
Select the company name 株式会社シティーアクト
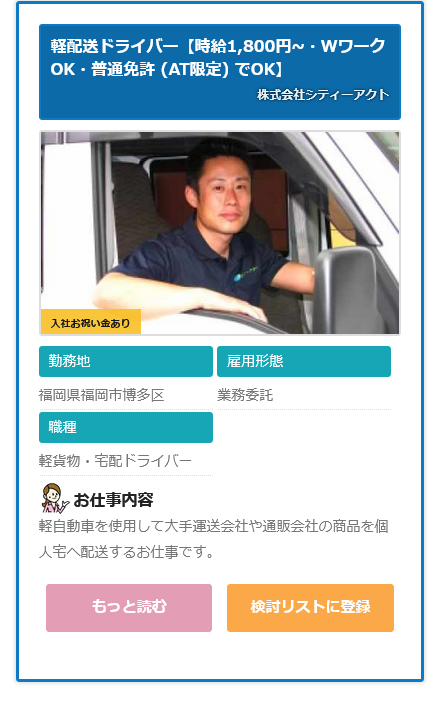(323, 95)
